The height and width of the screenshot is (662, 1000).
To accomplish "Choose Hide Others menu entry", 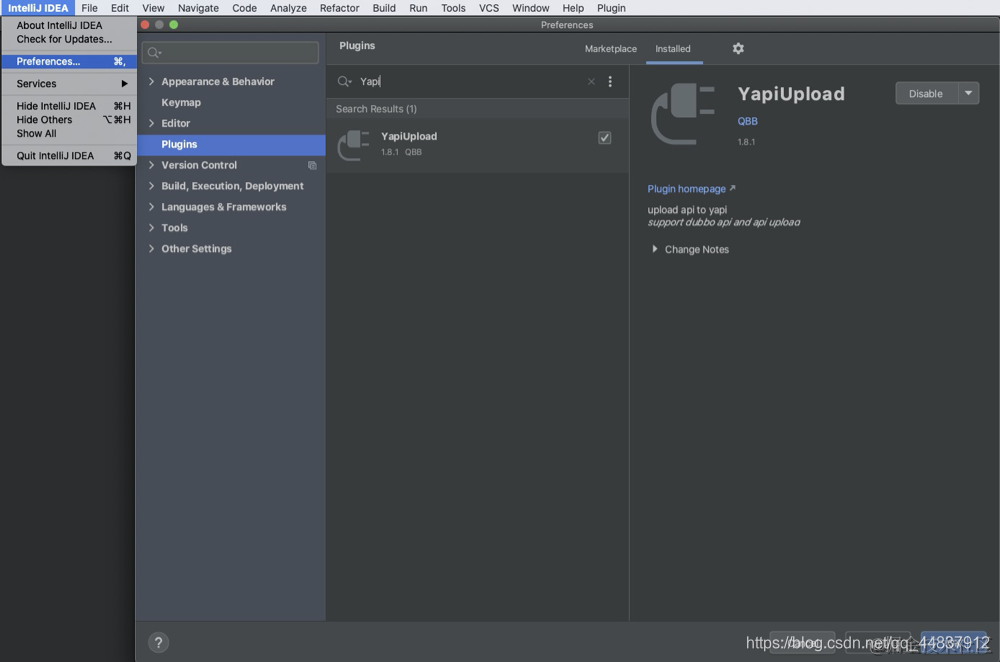I will click(x=69, y=120).
